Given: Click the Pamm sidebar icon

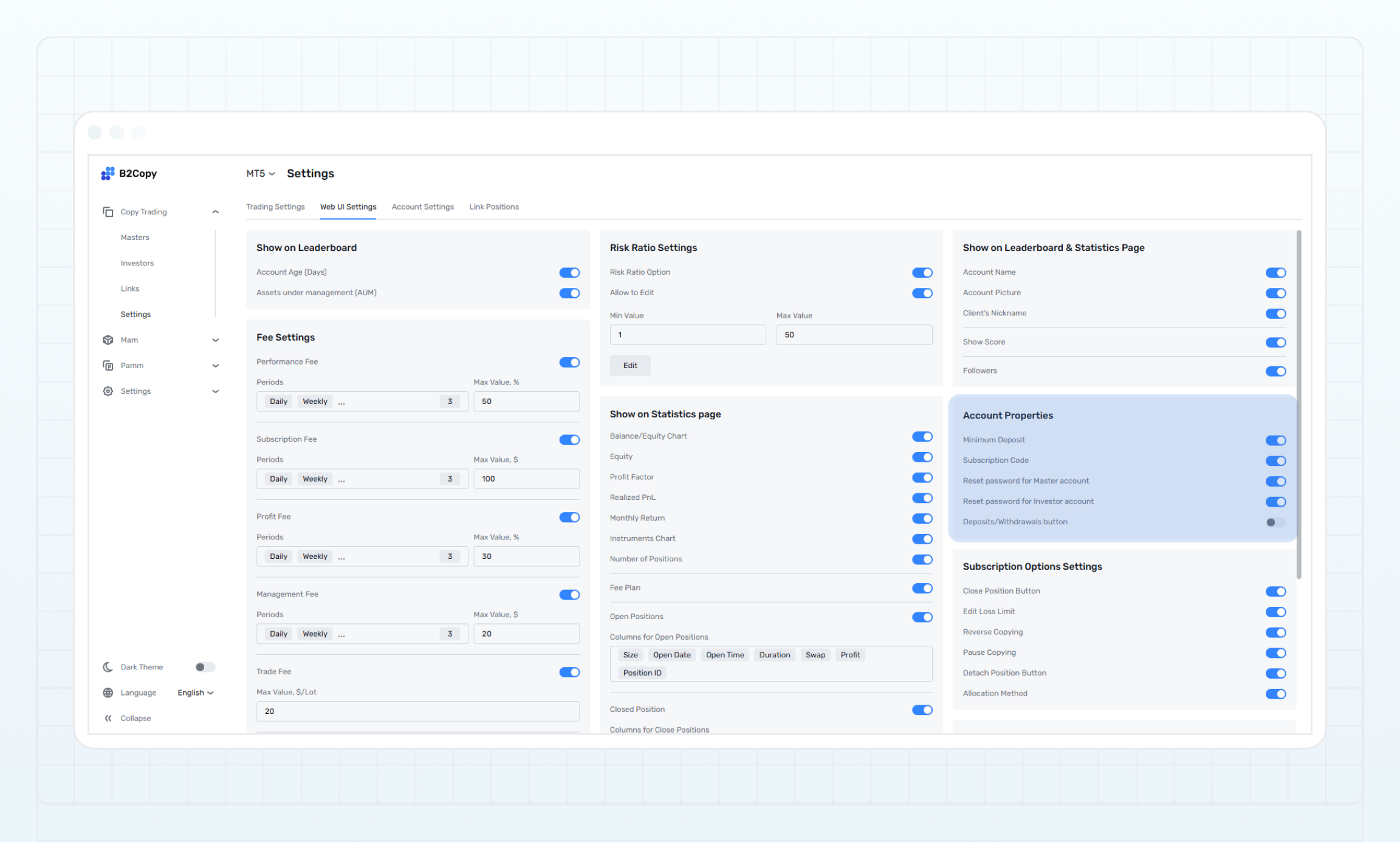Looking at the screenshot, I should [108, 366].
